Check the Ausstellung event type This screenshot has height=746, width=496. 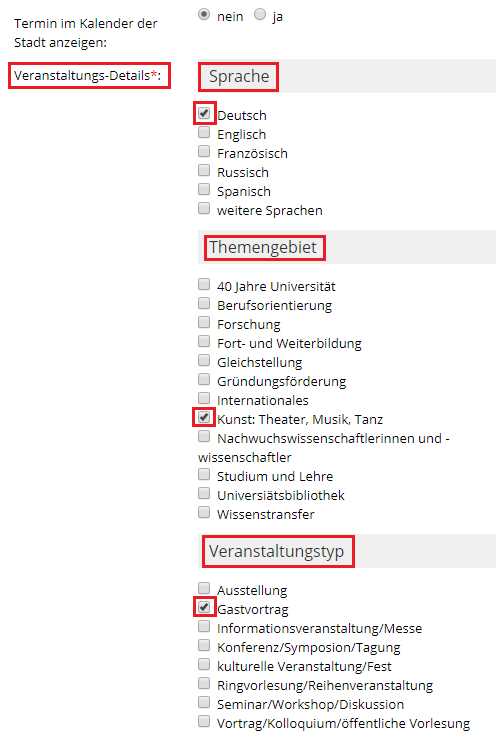pos(204,588)
